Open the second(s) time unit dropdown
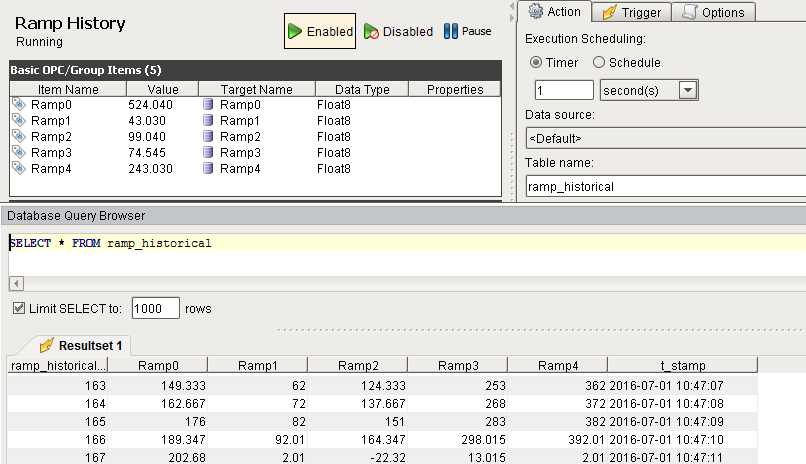Viewport: 806px width, 464px height. [x=687, y=90]
